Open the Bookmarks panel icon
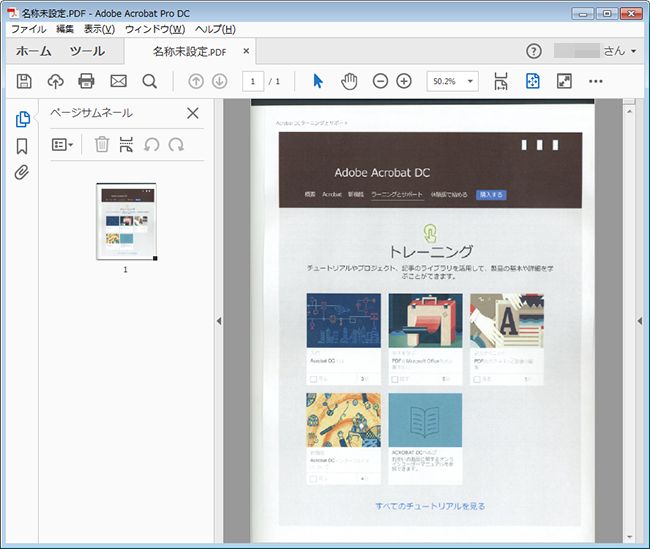This screenshot has width=650, height=549. point(22,146)
